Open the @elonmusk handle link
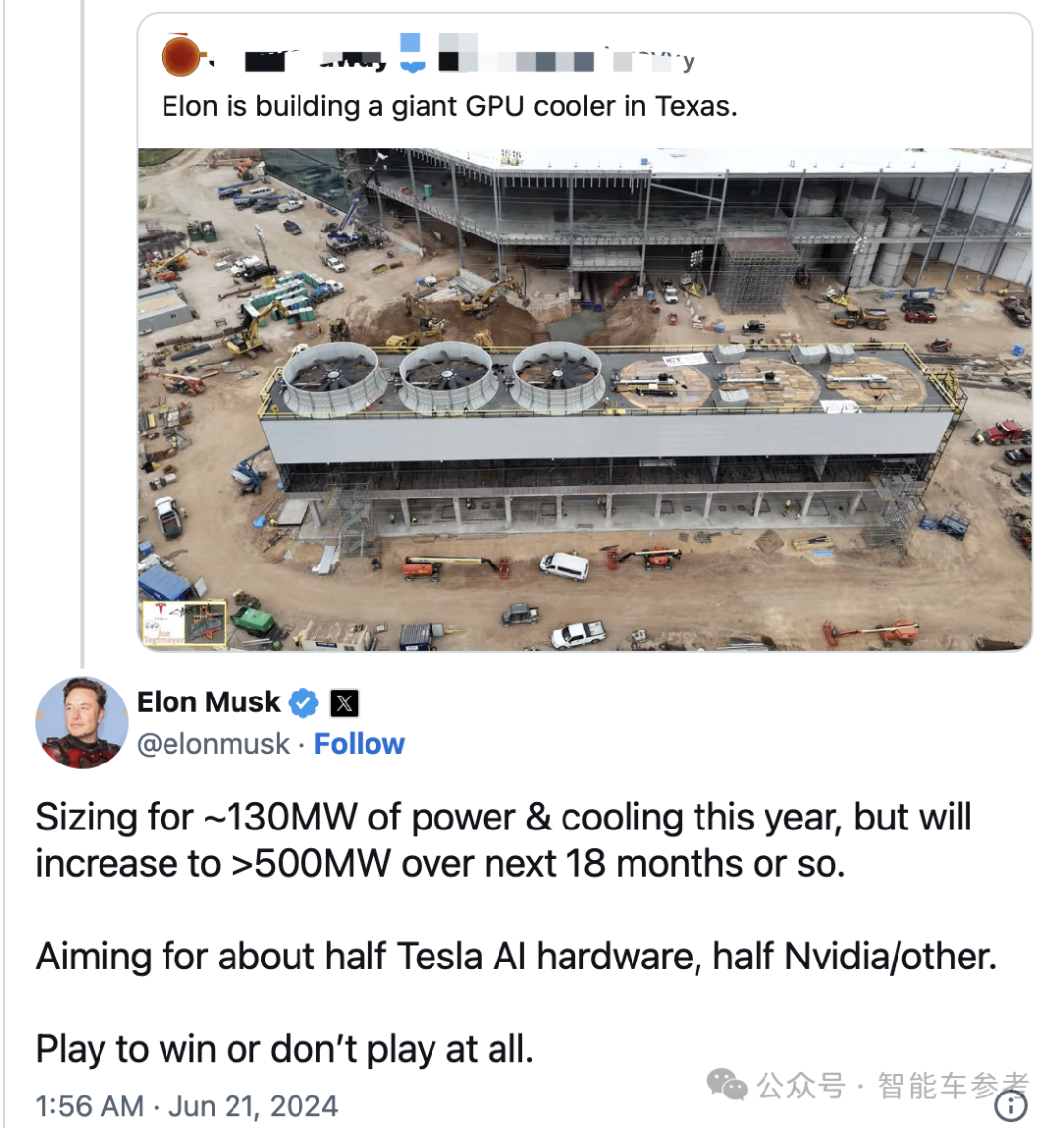Image resolution: width=1064 pixels, height=1128 pixels. point(213,744)
